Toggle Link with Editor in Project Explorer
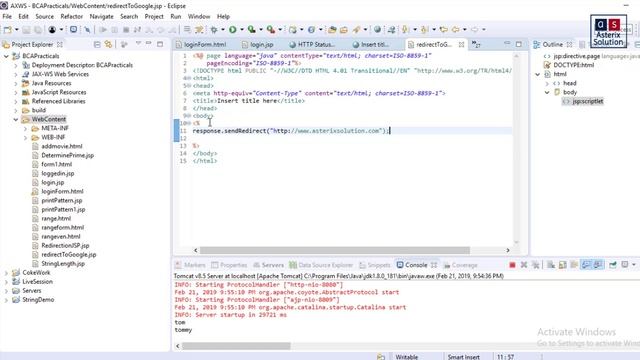This screenshot has width=640, height=360. click(x=108, y=44)
